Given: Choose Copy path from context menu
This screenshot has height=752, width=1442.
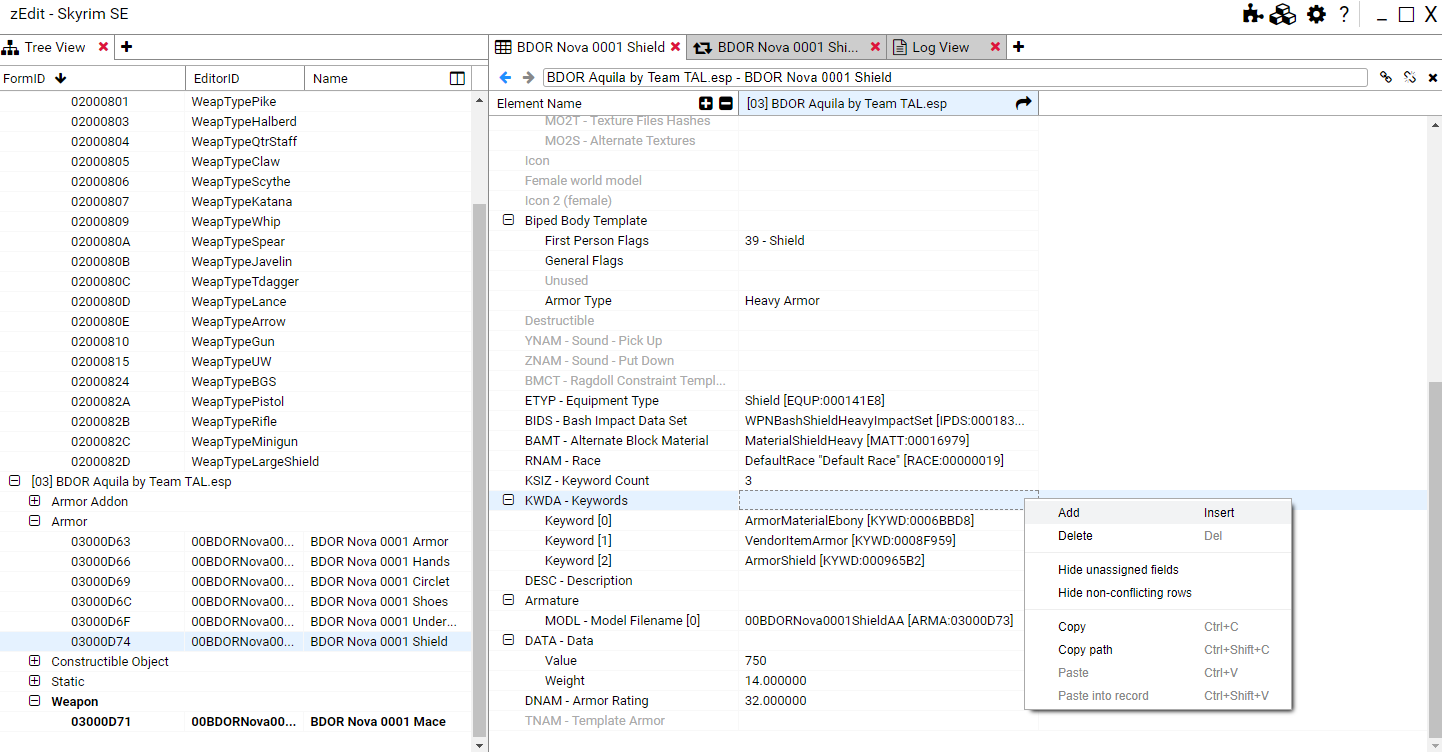Looking at the screenshot, I should click(1158, 649).
